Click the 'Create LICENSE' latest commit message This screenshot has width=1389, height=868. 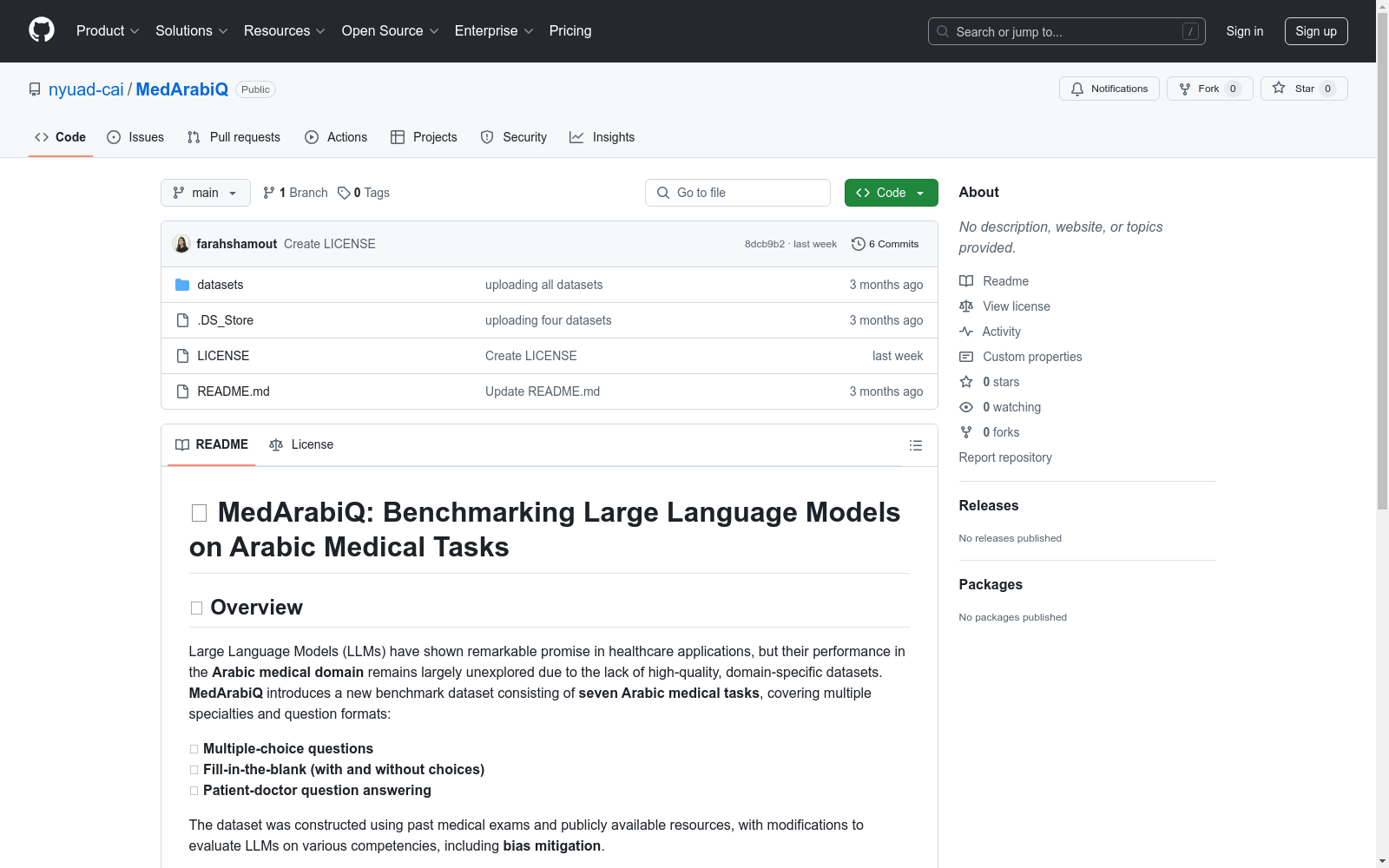click(330, 244)
